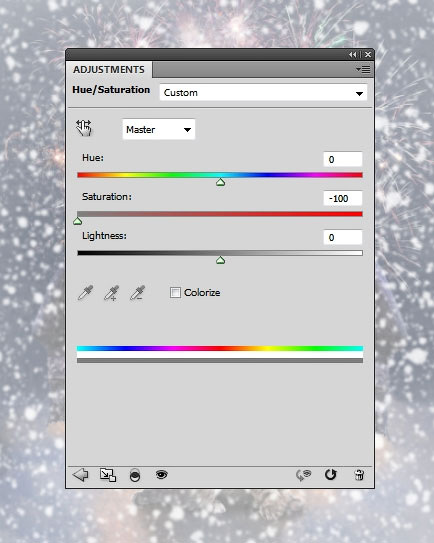Switch panel to expanded view icon
This screenshot has width=434, height=543.
[x=108, y=475]
